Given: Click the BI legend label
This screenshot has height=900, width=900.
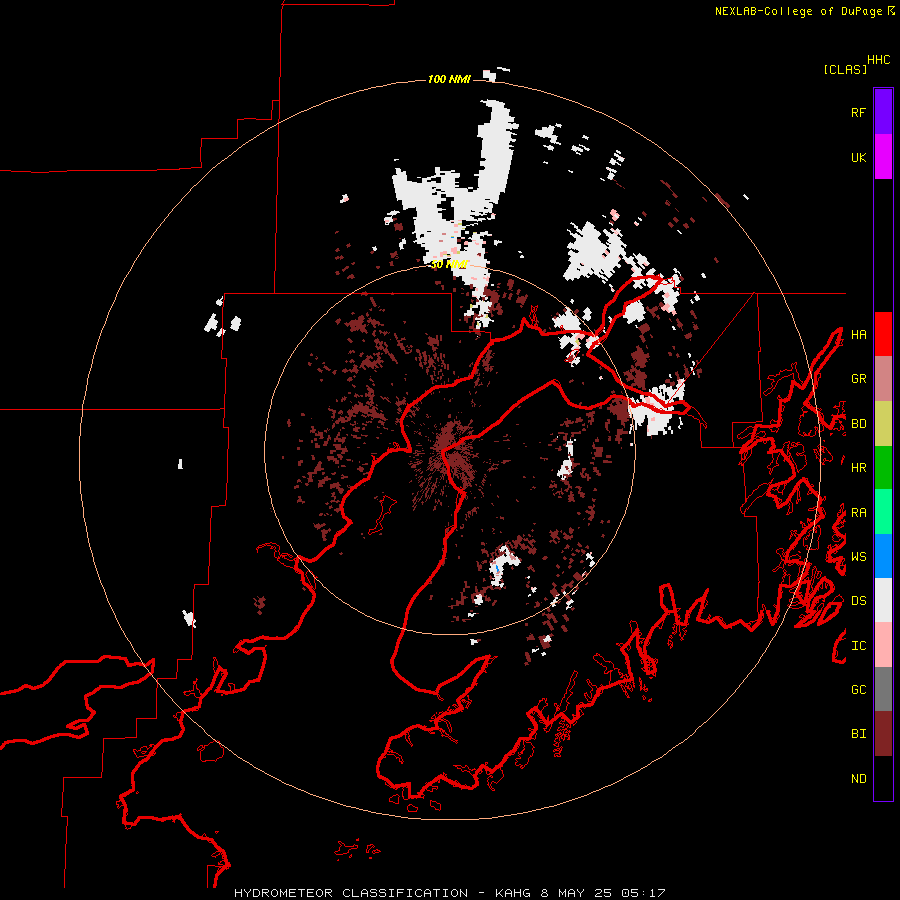Looking at the screenshot, I should pyautogui.click(x=858, y=734).
